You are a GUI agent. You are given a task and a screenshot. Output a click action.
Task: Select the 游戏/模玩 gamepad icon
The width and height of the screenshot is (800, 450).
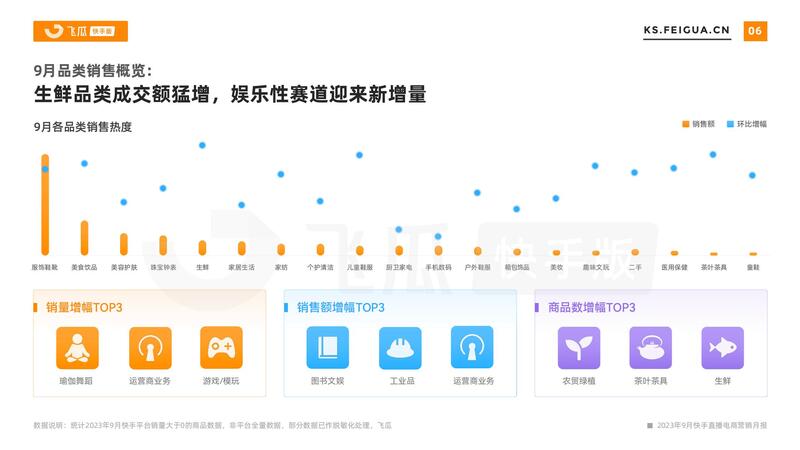pos(221,348)
